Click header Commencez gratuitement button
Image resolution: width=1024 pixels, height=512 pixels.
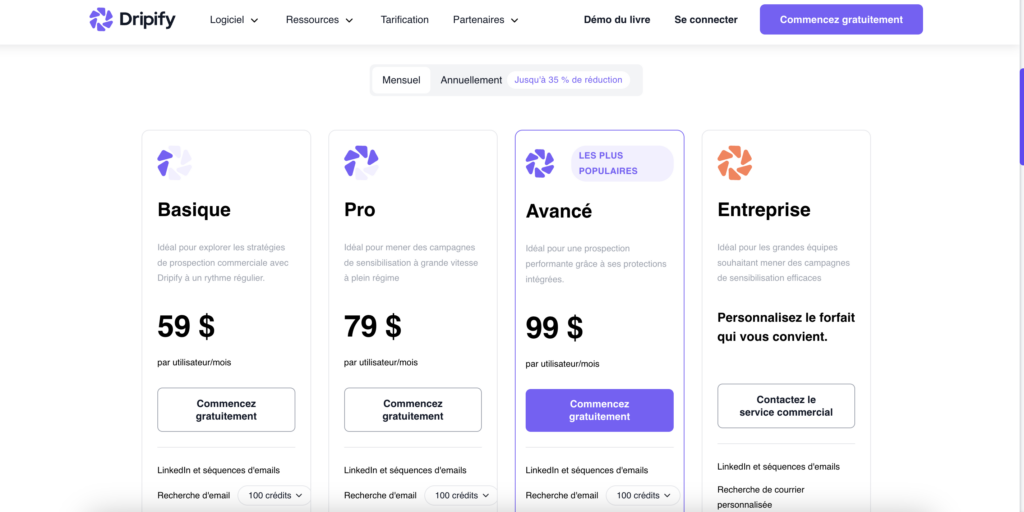pos(841,20)
